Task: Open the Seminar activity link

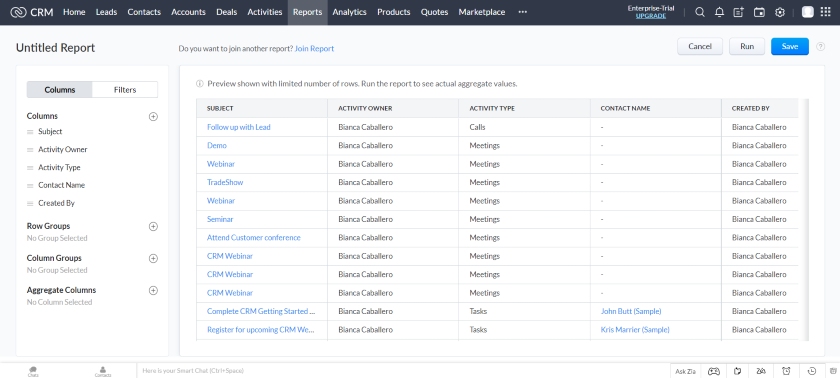Action: (220, 220)
